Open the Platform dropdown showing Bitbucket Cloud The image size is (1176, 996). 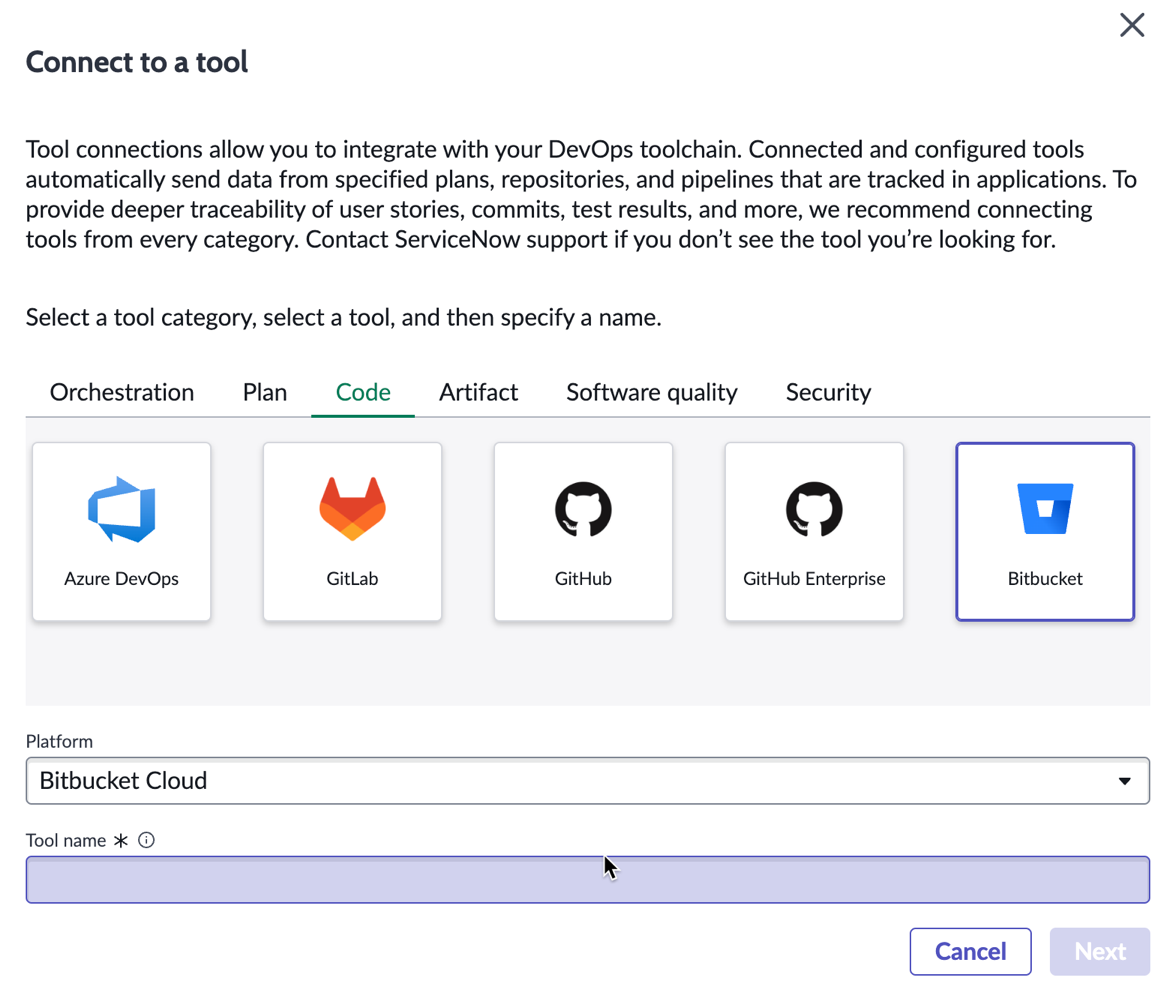[588, 781]
